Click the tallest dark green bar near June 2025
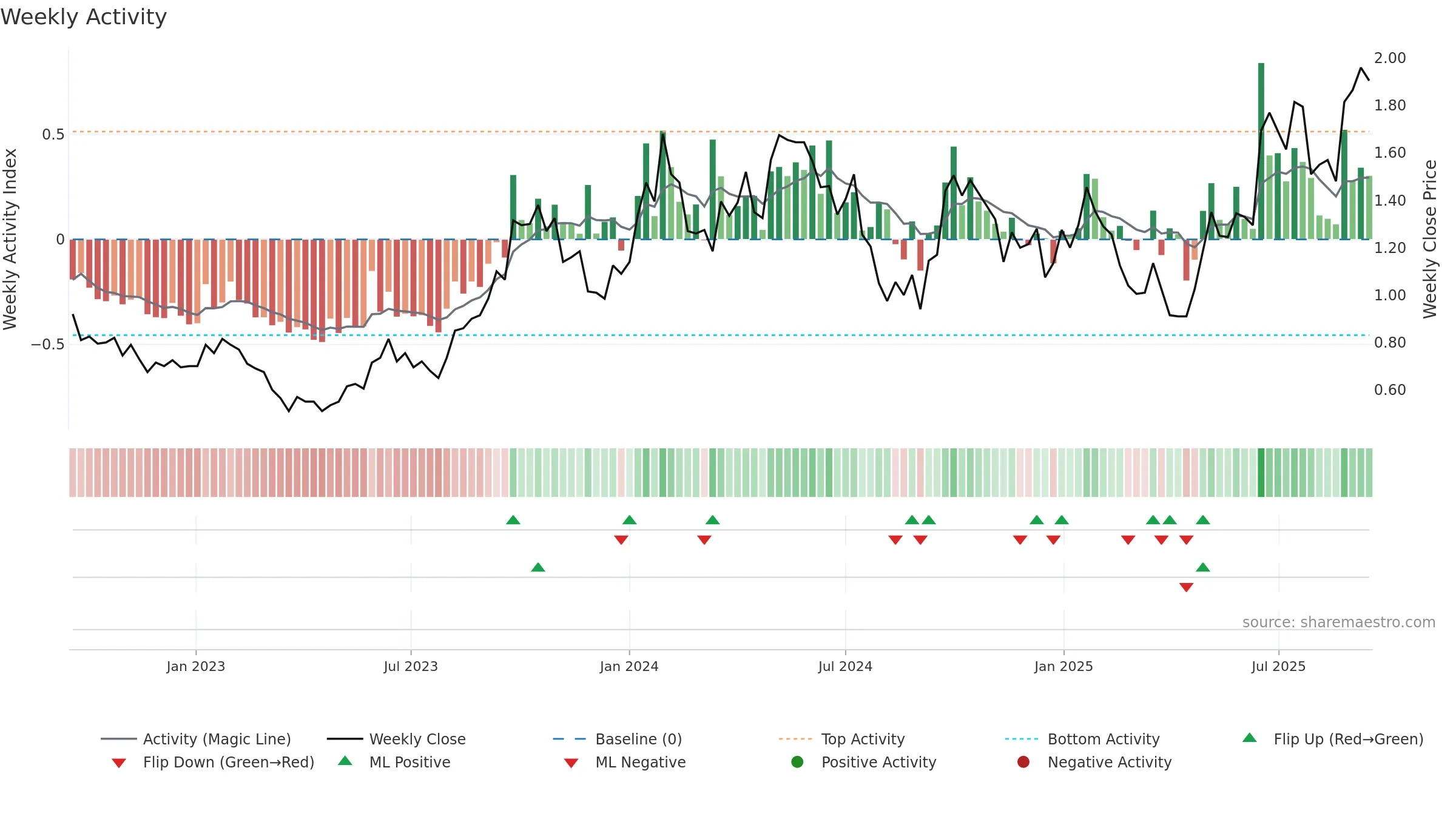Screen dimensions: 1456x819 click(1261, 151)
